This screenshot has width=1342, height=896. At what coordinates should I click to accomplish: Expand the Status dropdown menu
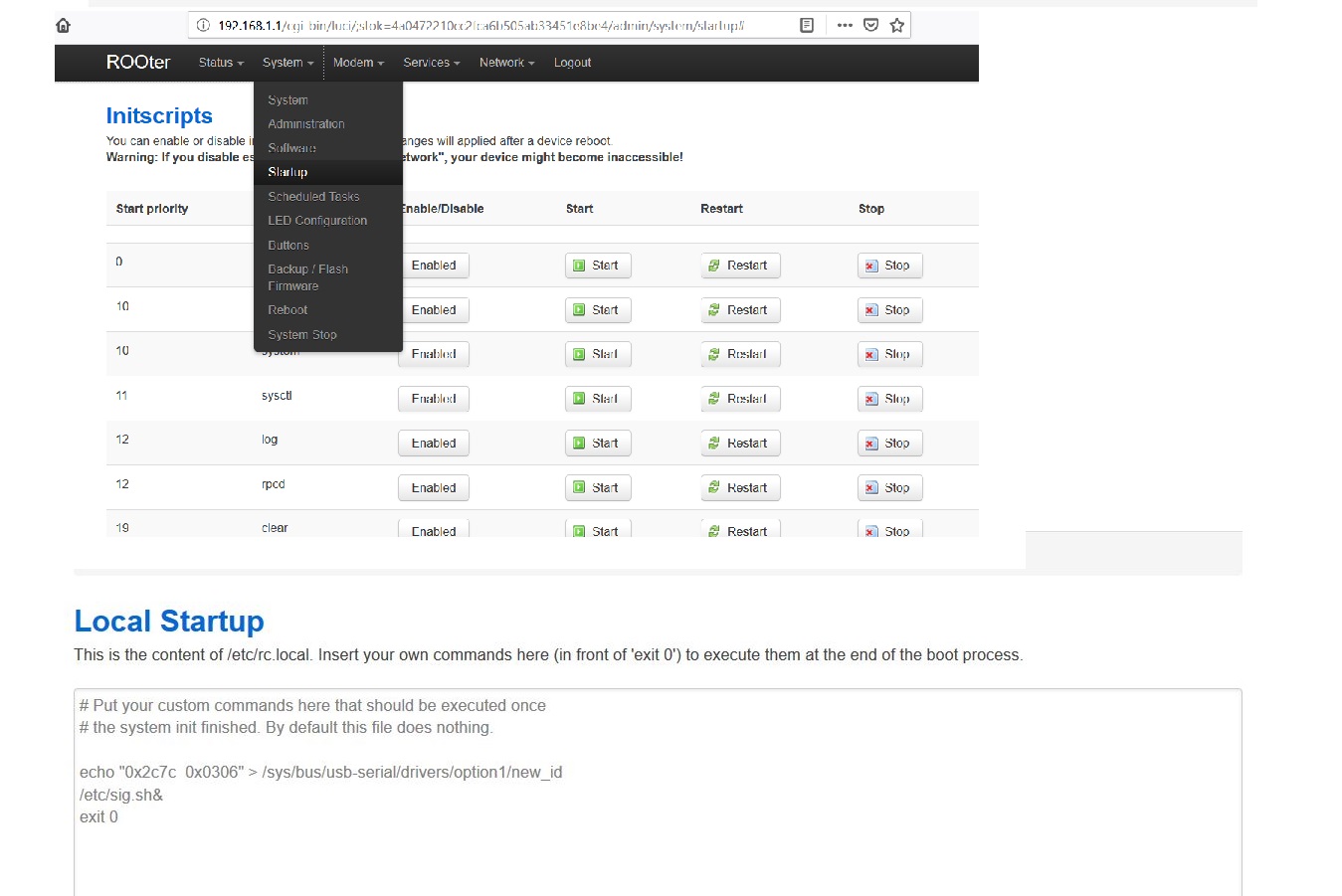pos(220,63)
